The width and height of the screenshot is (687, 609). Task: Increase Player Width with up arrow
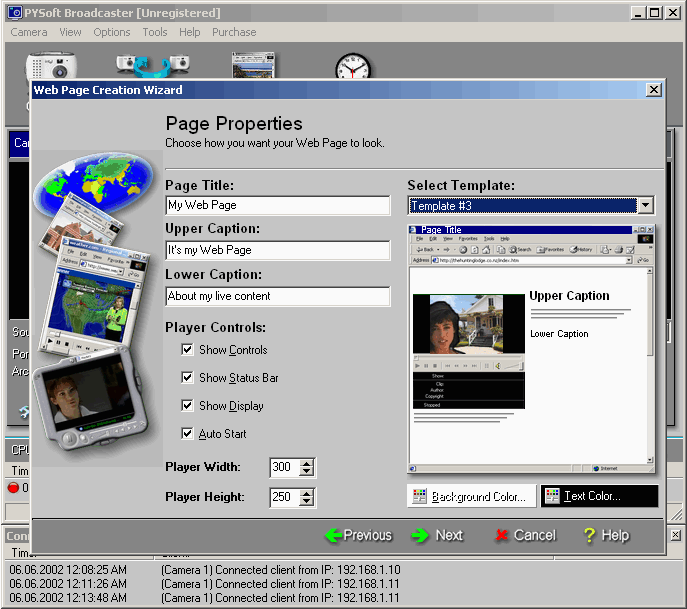coord(307,463)
